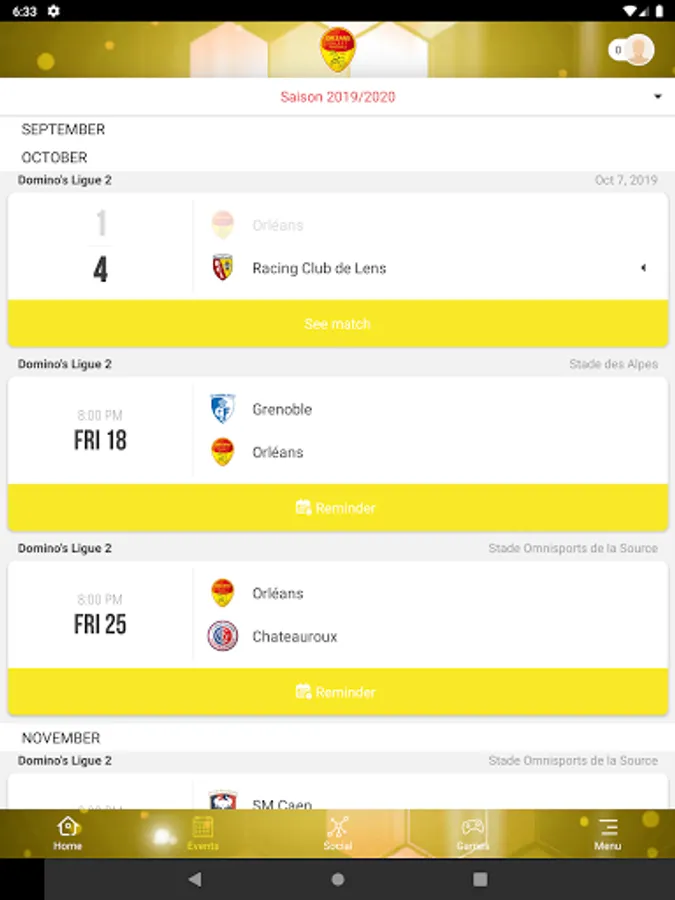The width and height of the screenshot is (675, 900).
Task: Open the Home tab
Action: (x=68, y=834)
